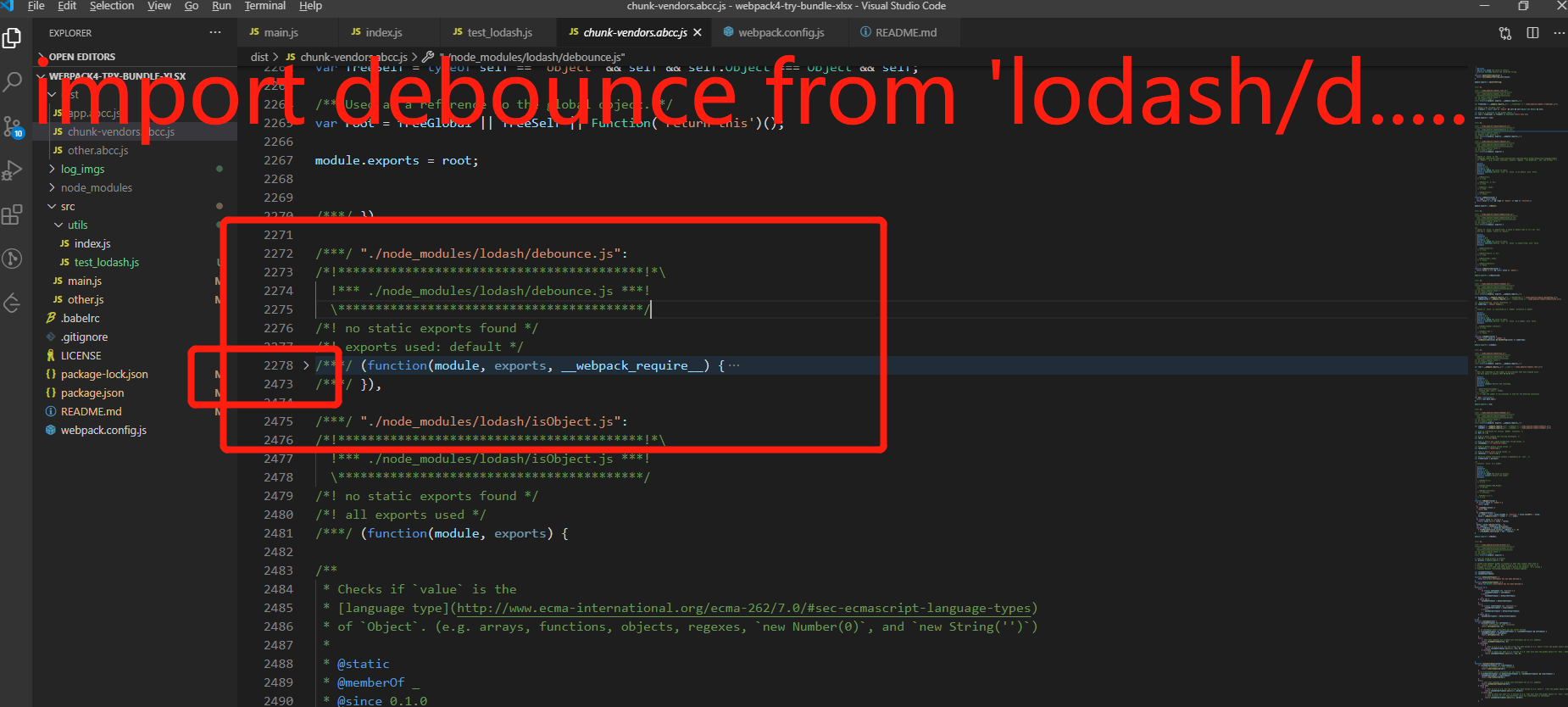
Task: Open the Go menu
Action: [x=192, y=6]
